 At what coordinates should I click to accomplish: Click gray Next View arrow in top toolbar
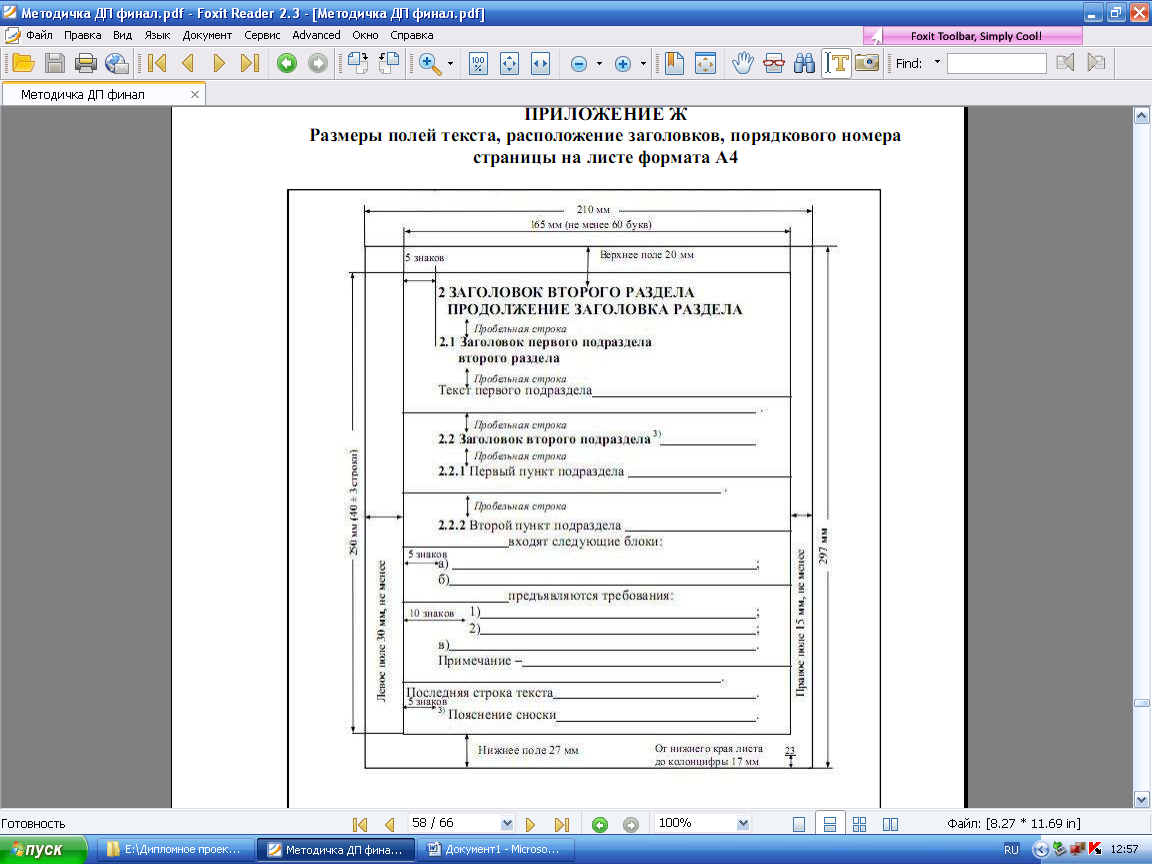coord(317,64)
